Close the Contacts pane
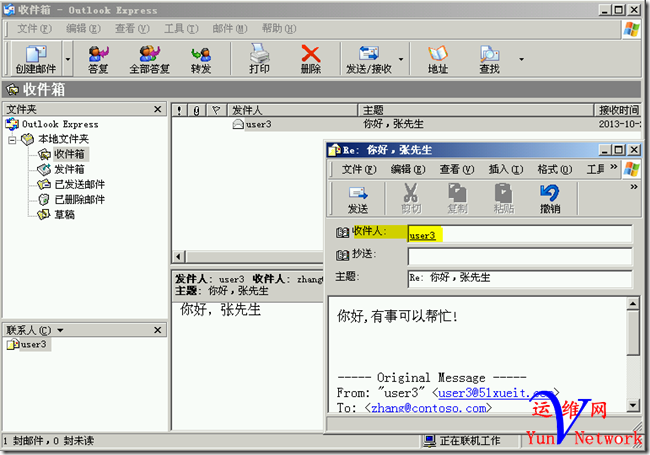This screenshot has width=650, height=455. pos(158,330)
